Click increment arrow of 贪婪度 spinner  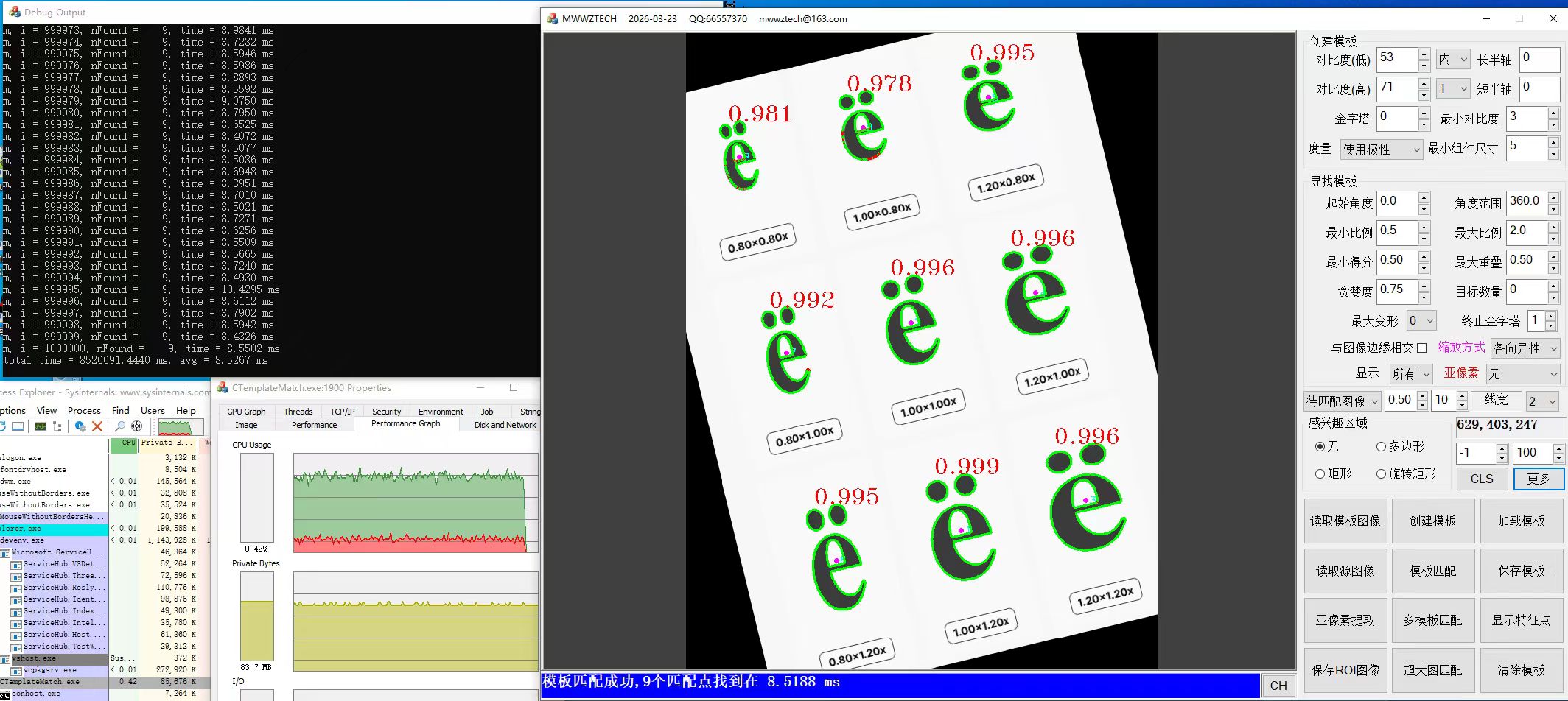[x=1424, y=286]
